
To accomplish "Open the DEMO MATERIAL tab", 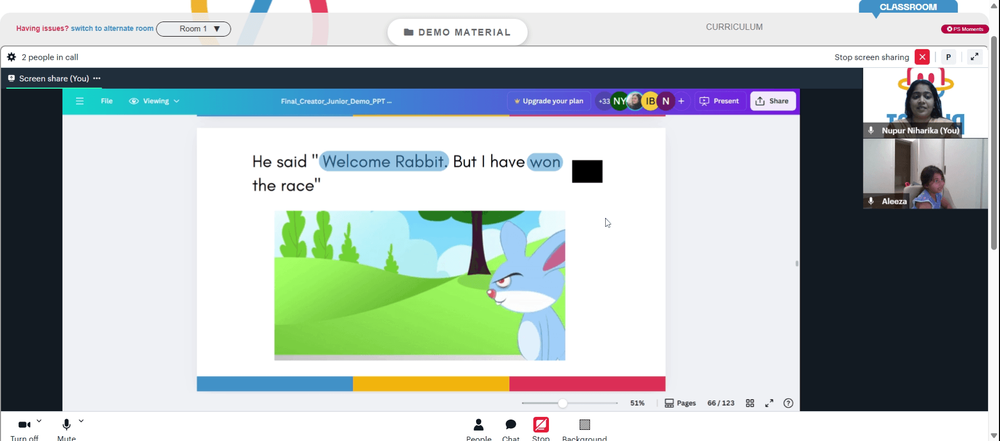I will coord(457,32).
